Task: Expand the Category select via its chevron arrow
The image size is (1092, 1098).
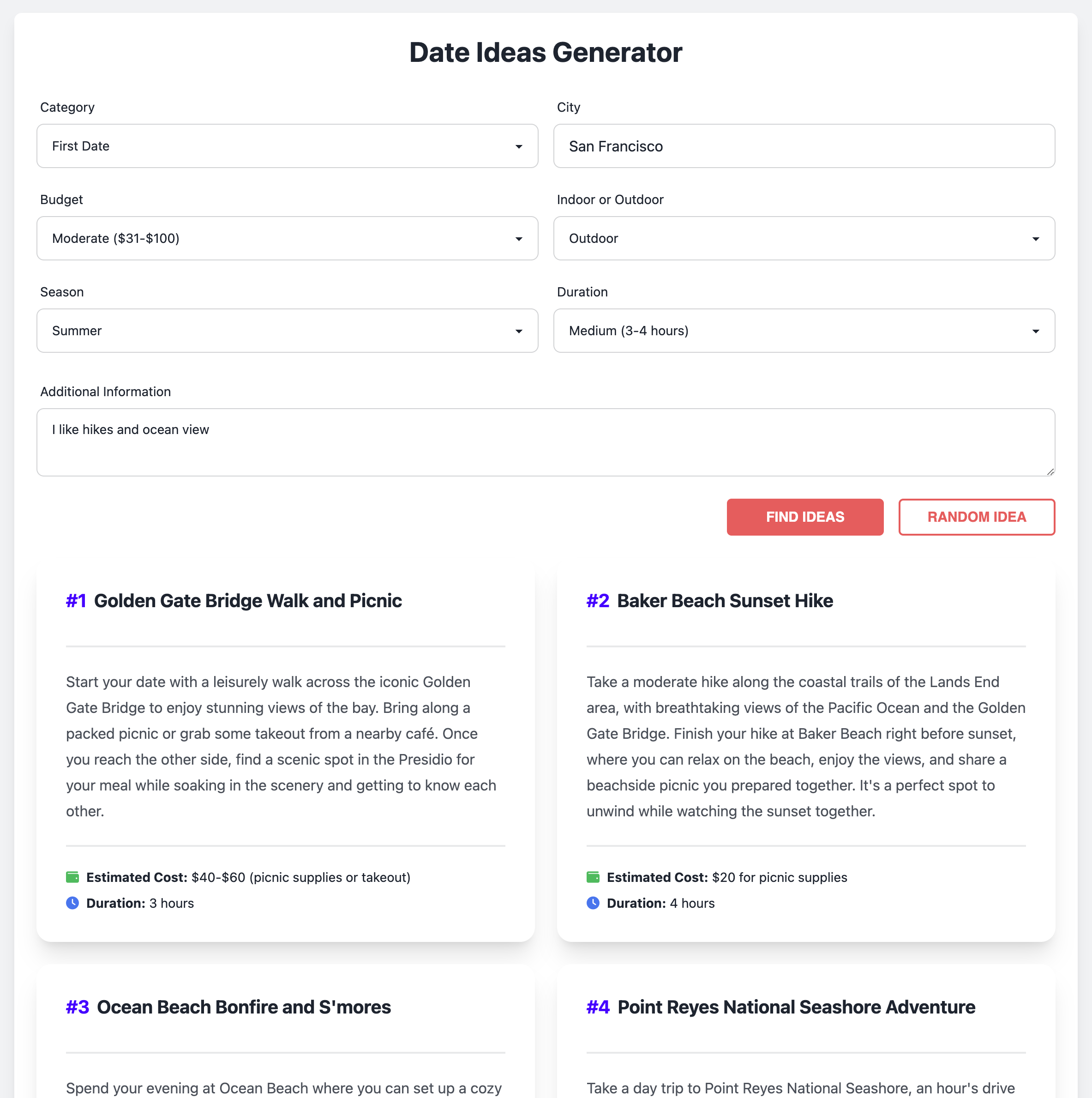Action: pos(518,146)
